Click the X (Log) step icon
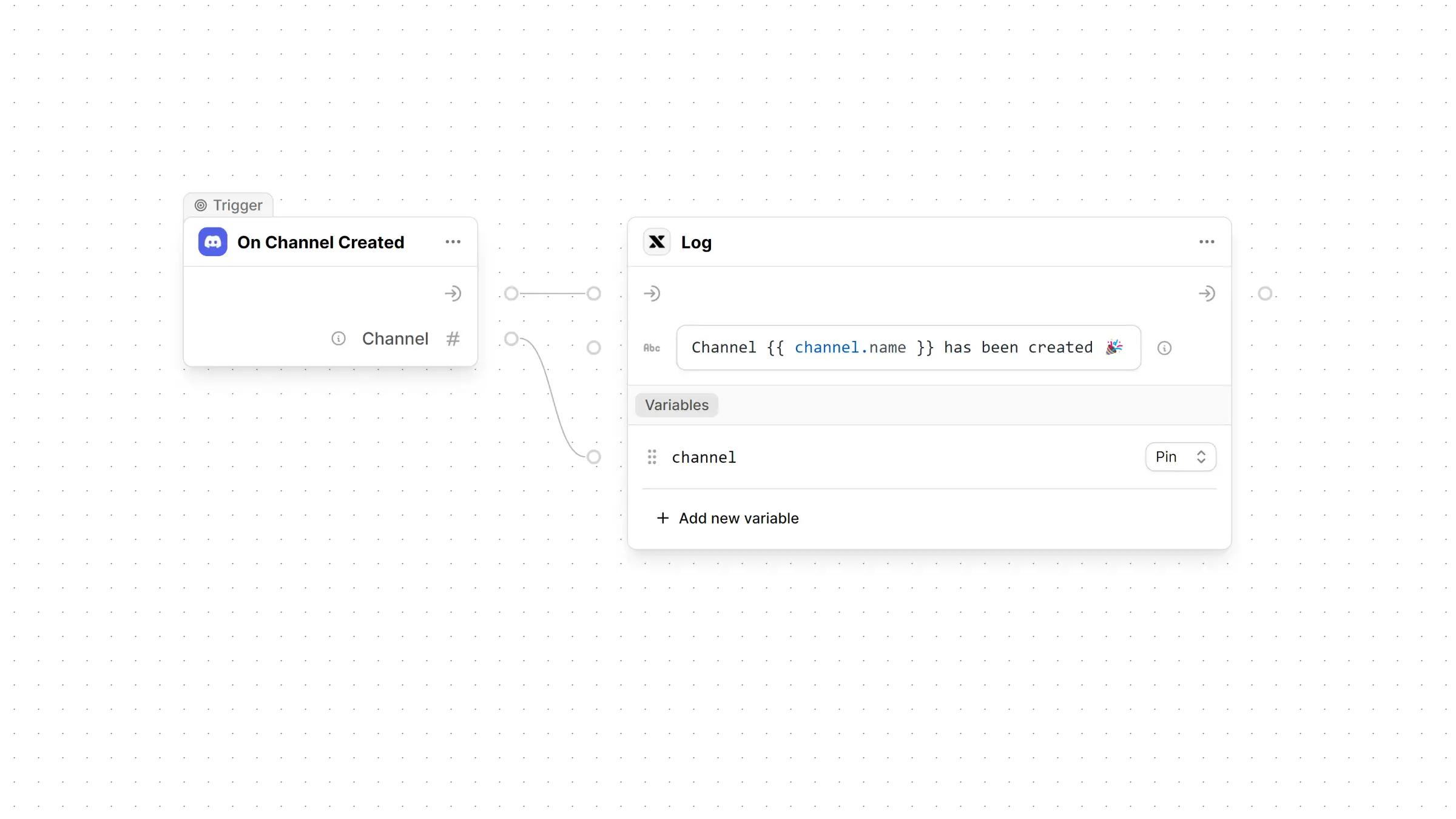Screen dimensions: 1456x819 click(656, 242)
